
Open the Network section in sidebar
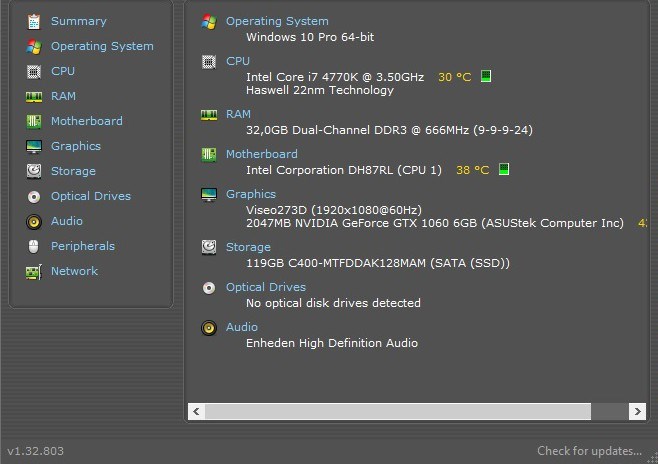(74, 271)
